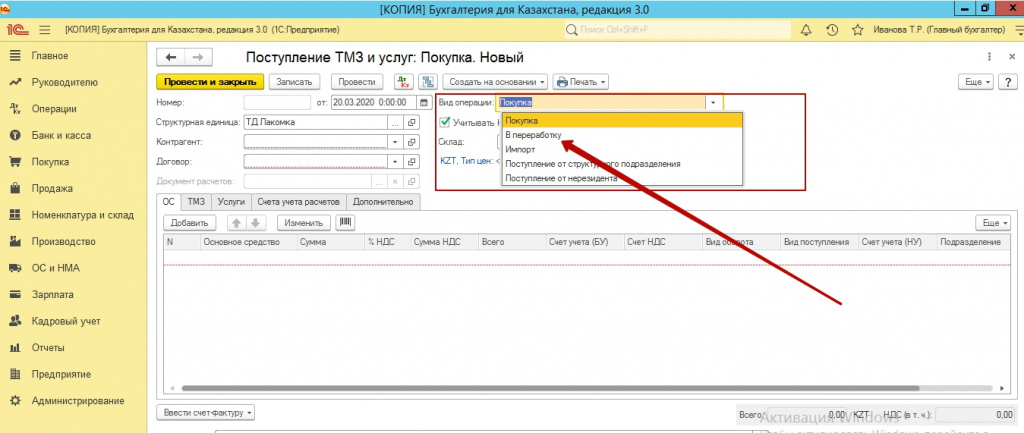Move row down arrow

255,222
